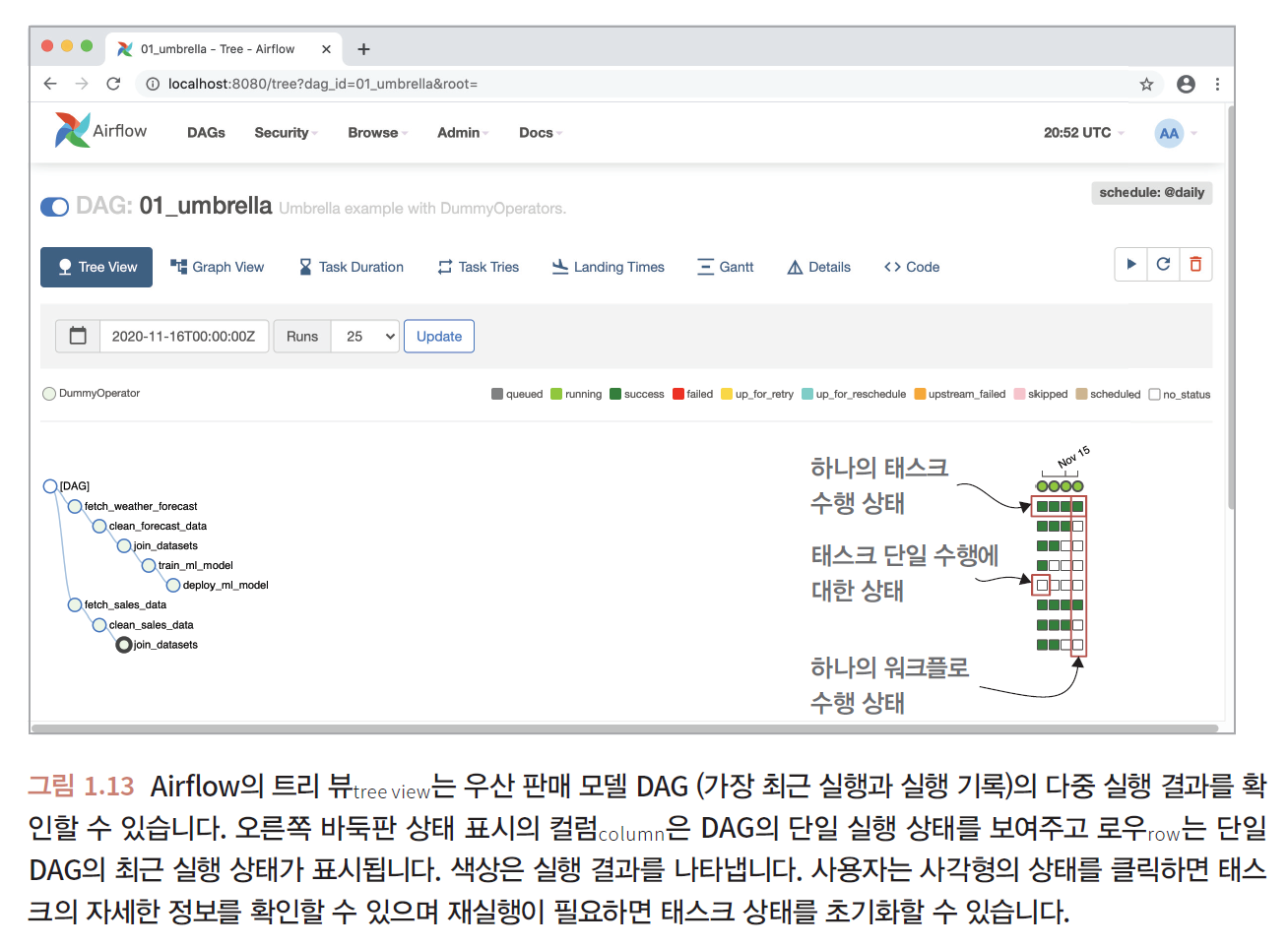Viewport: 1288px width, 948px height.
Task: Open the AA user avatar menu
Action: click(x=1169, y=133)
